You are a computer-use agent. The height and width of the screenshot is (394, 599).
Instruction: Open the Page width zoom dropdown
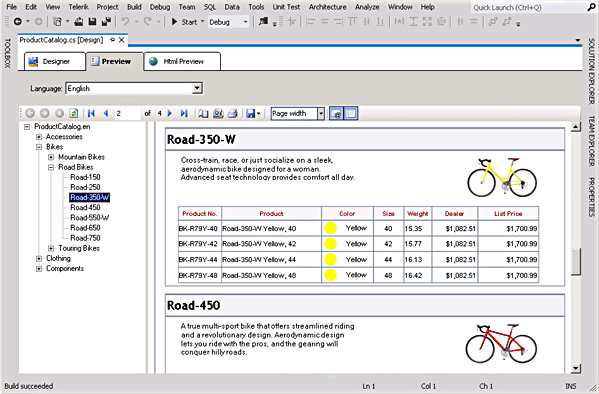tap(321, 113)
